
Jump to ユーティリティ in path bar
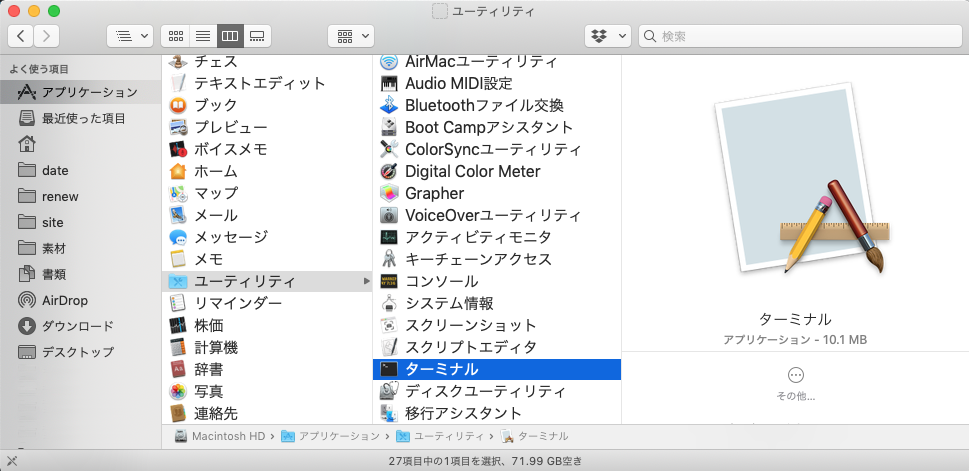point(440,436)
